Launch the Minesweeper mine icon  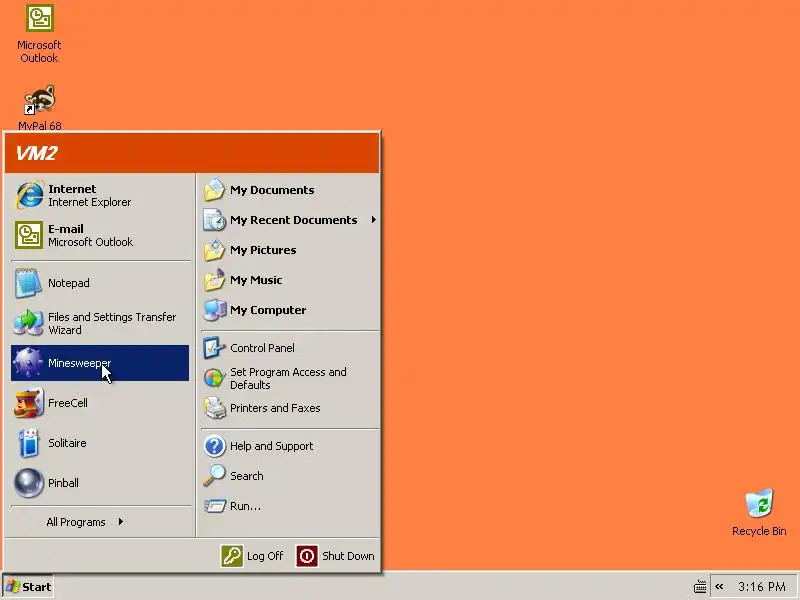point(28,363)
